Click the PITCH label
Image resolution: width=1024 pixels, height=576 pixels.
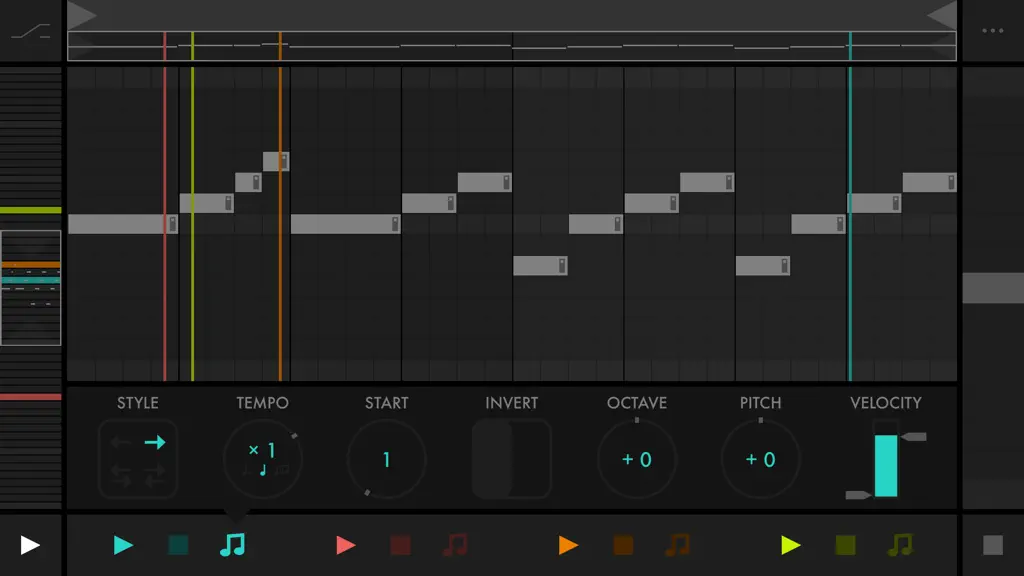(x=760, y=403)
